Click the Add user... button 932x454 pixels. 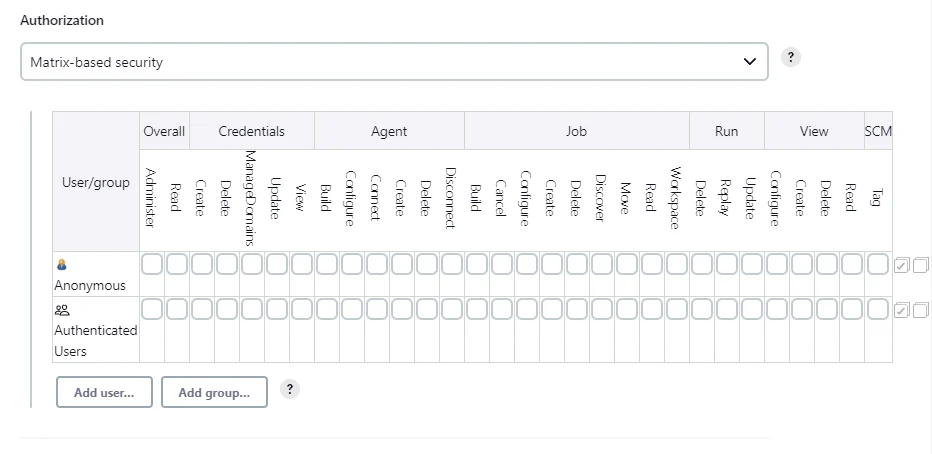pyautogui.click(x=104, y=392)
